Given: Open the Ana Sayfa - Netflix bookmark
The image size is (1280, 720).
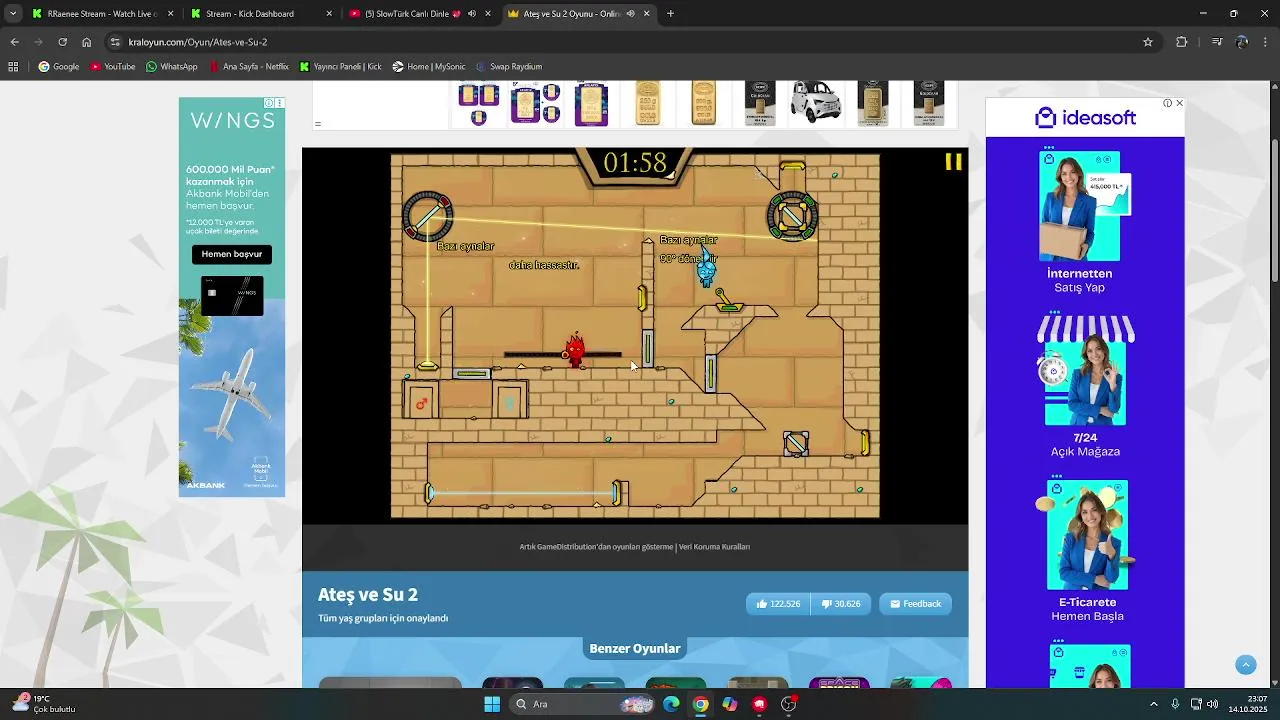Looking at the screenshot, I should coord(248,67).
